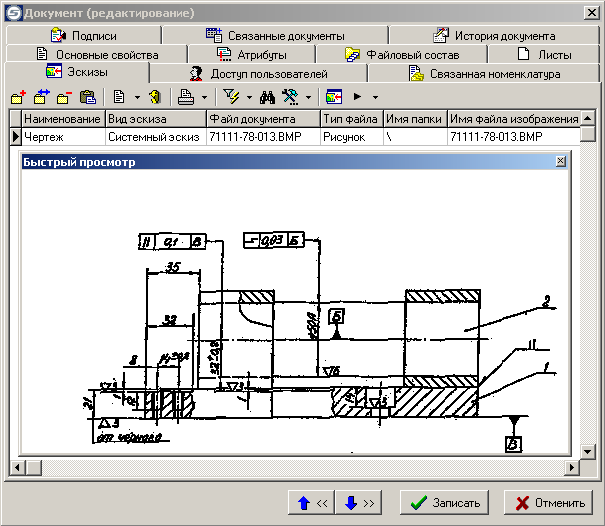Click the hammer and wrench tools icon

pyautogui.click(x=290, y=97)
